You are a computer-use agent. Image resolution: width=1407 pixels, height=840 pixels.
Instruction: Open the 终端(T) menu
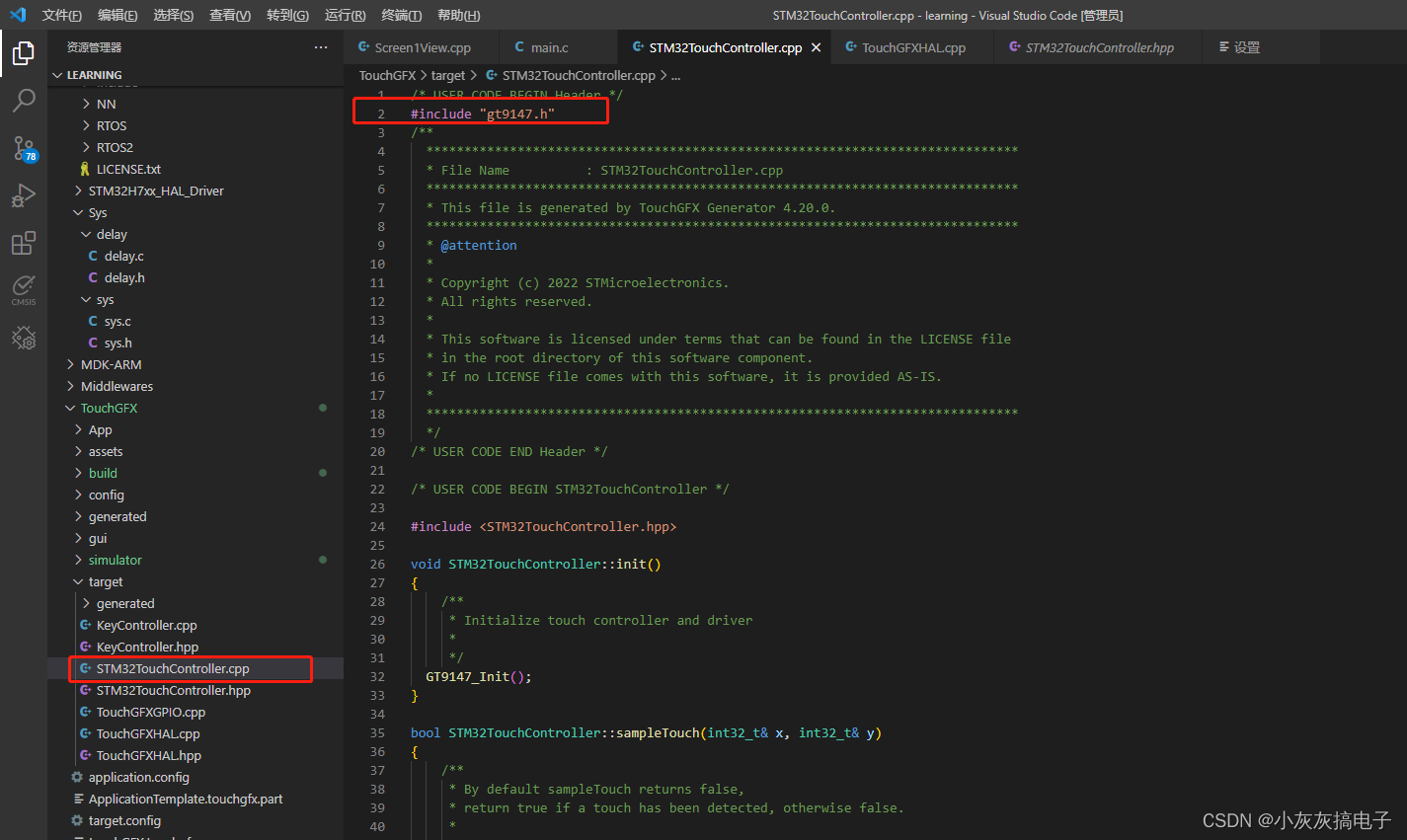pos(401,15)
